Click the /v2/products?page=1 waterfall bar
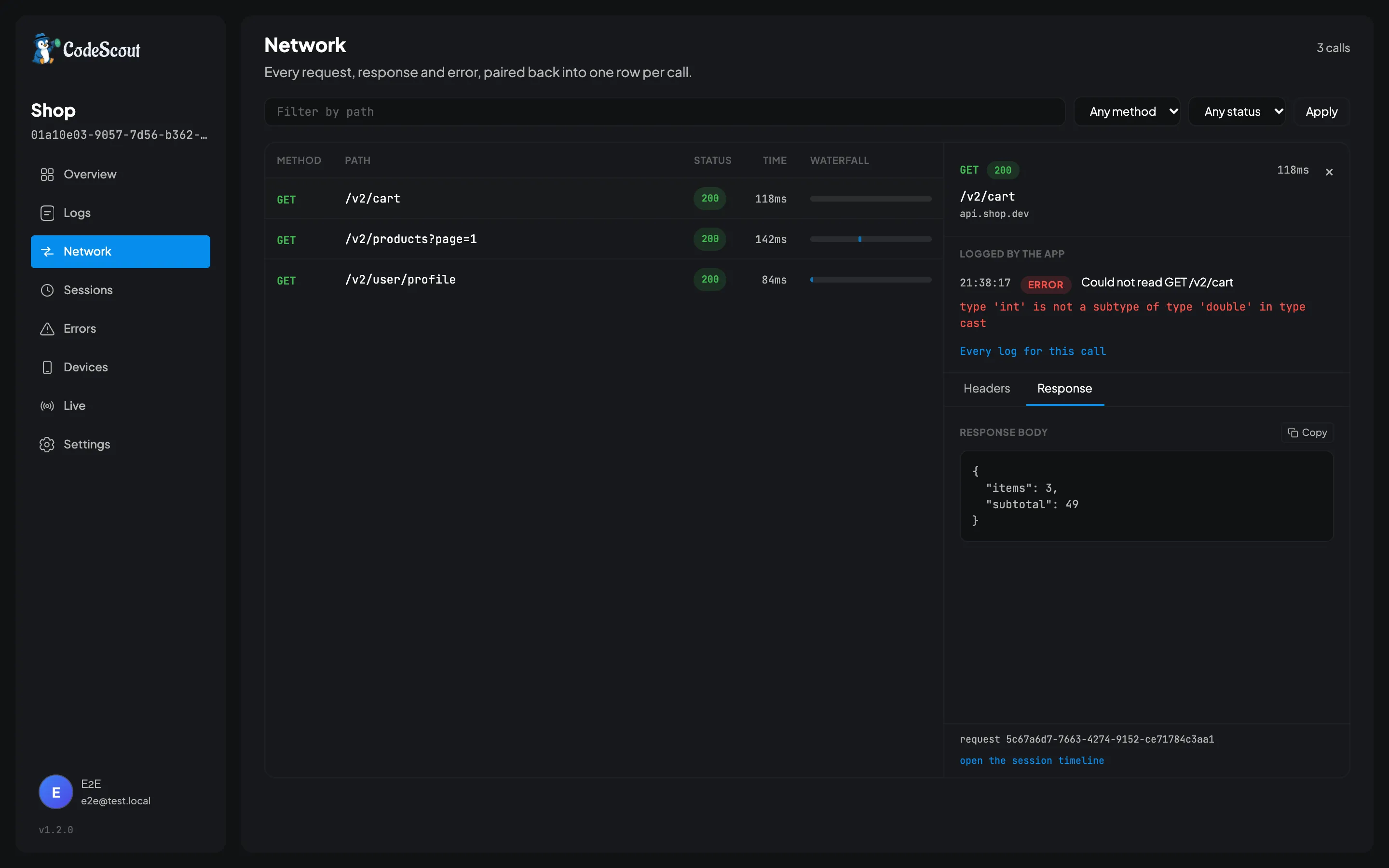The image size is (1389, 868). pos(870,239)
